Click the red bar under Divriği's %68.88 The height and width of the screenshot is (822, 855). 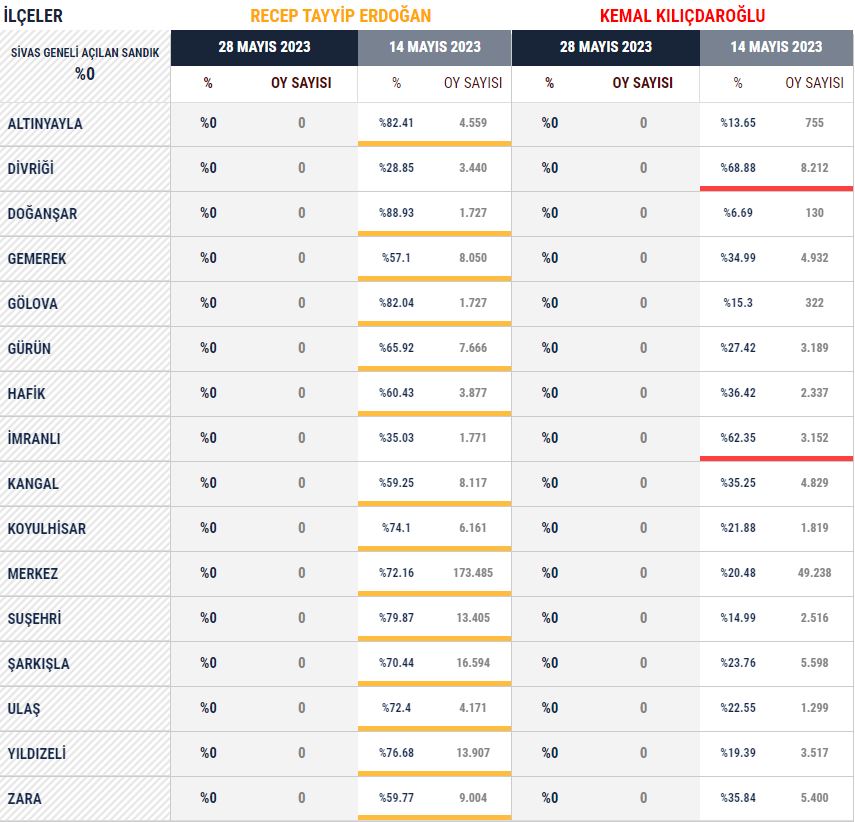(776, 187)
